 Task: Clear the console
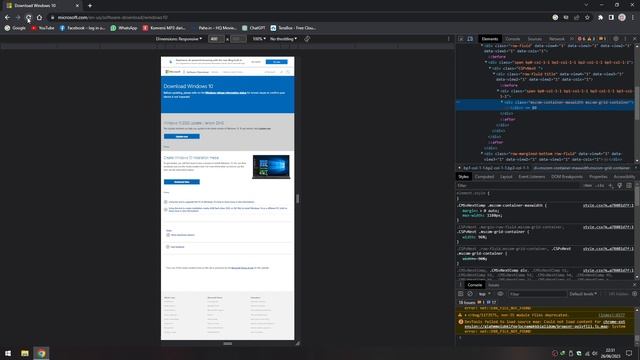(x=470, y=294)
